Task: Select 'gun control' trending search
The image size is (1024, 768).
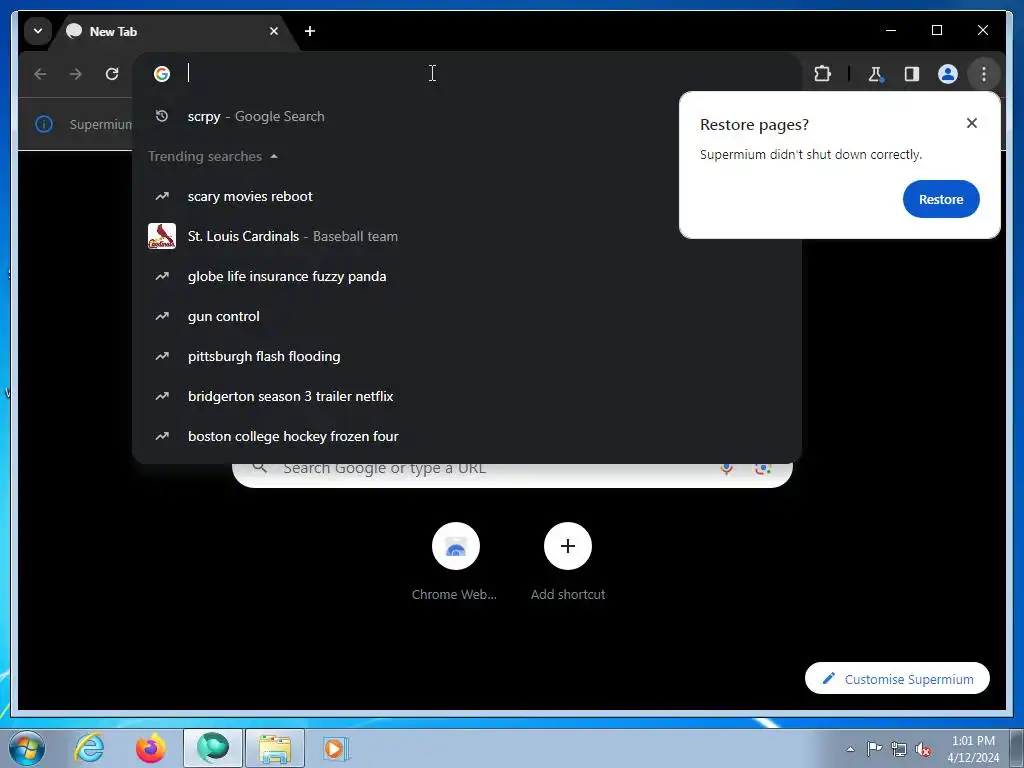Action: click(x=466, y=316)
